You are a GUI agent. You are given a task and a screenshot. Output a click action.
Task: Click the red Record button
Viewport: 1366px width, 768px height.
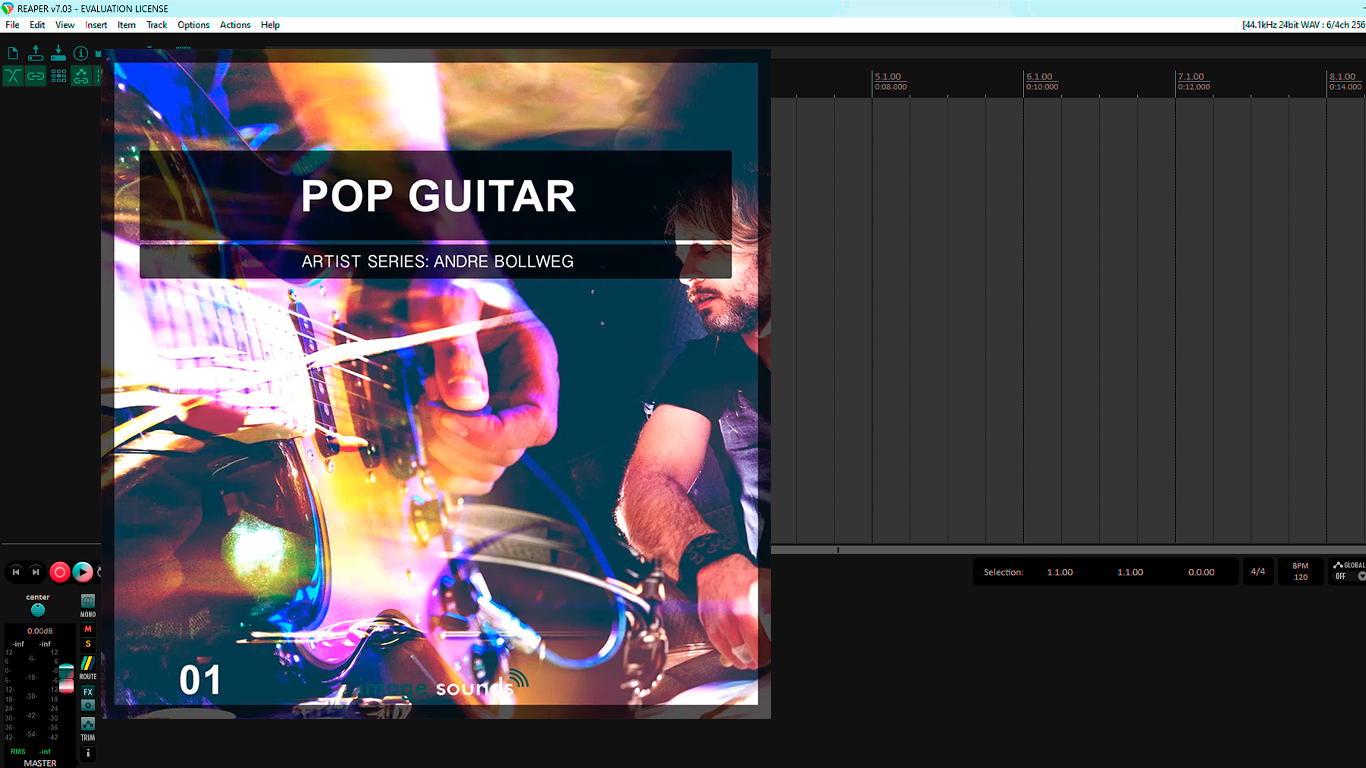(x=60, y=572)
